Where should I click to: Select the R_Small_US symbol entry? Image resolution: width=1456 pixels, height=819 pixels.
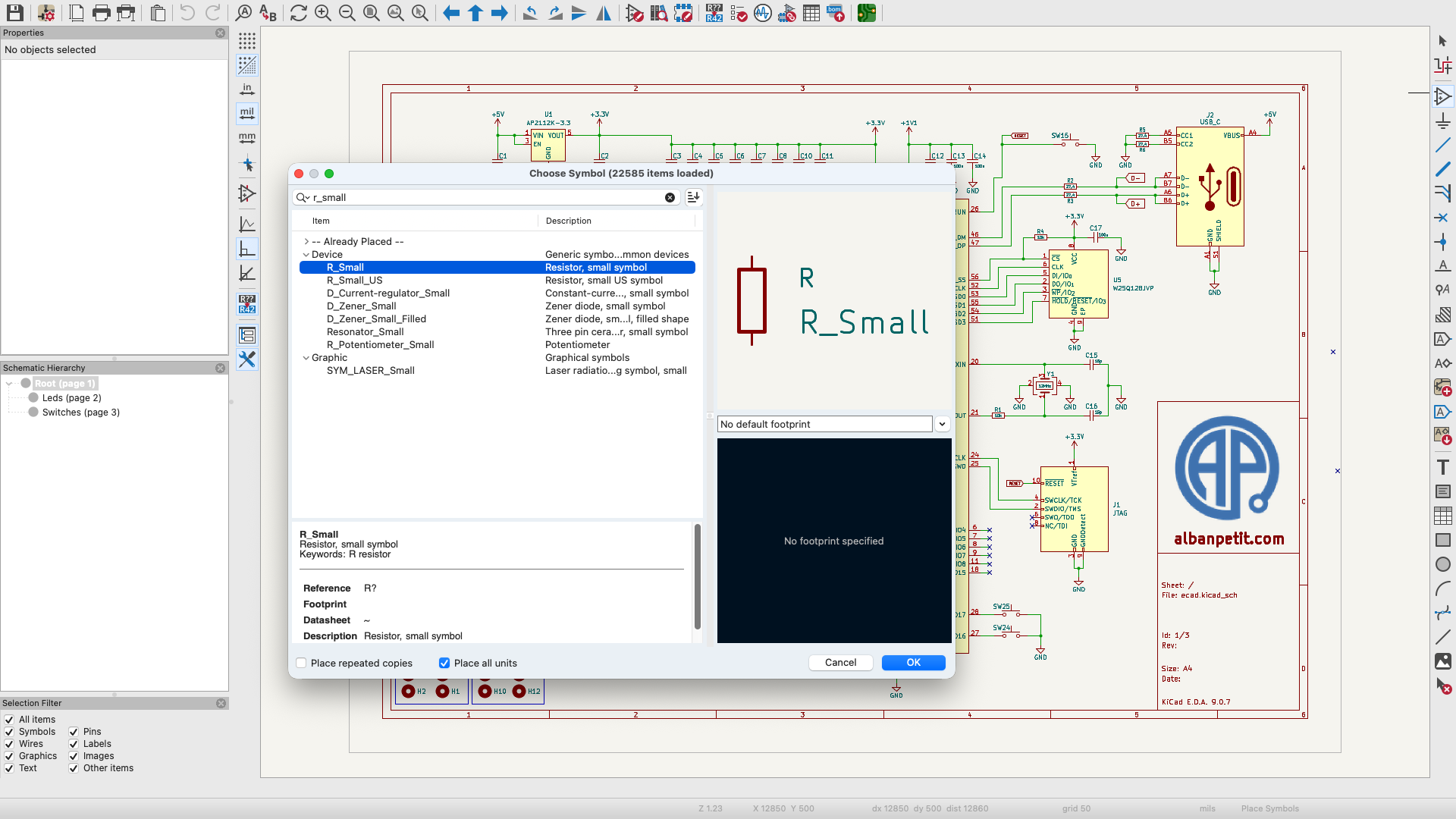[354, 281]
